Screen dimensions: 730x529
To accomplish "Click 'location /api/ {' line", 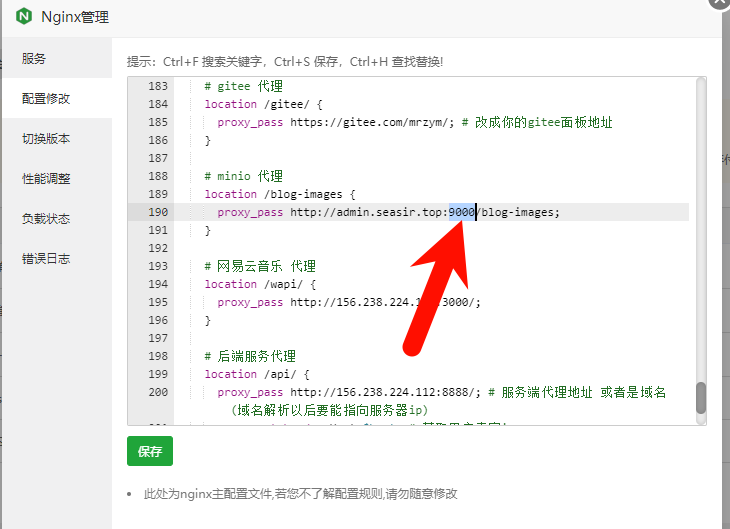I will (257, 374).
